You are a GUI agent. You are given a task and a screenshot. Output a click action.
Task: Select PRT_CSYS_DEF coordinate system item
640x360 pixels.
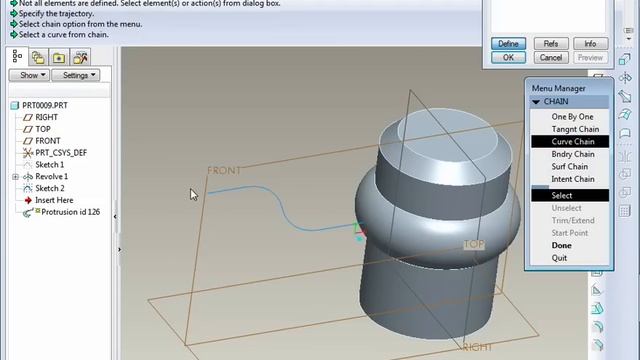pyautogui.click(x=61, y=153)
